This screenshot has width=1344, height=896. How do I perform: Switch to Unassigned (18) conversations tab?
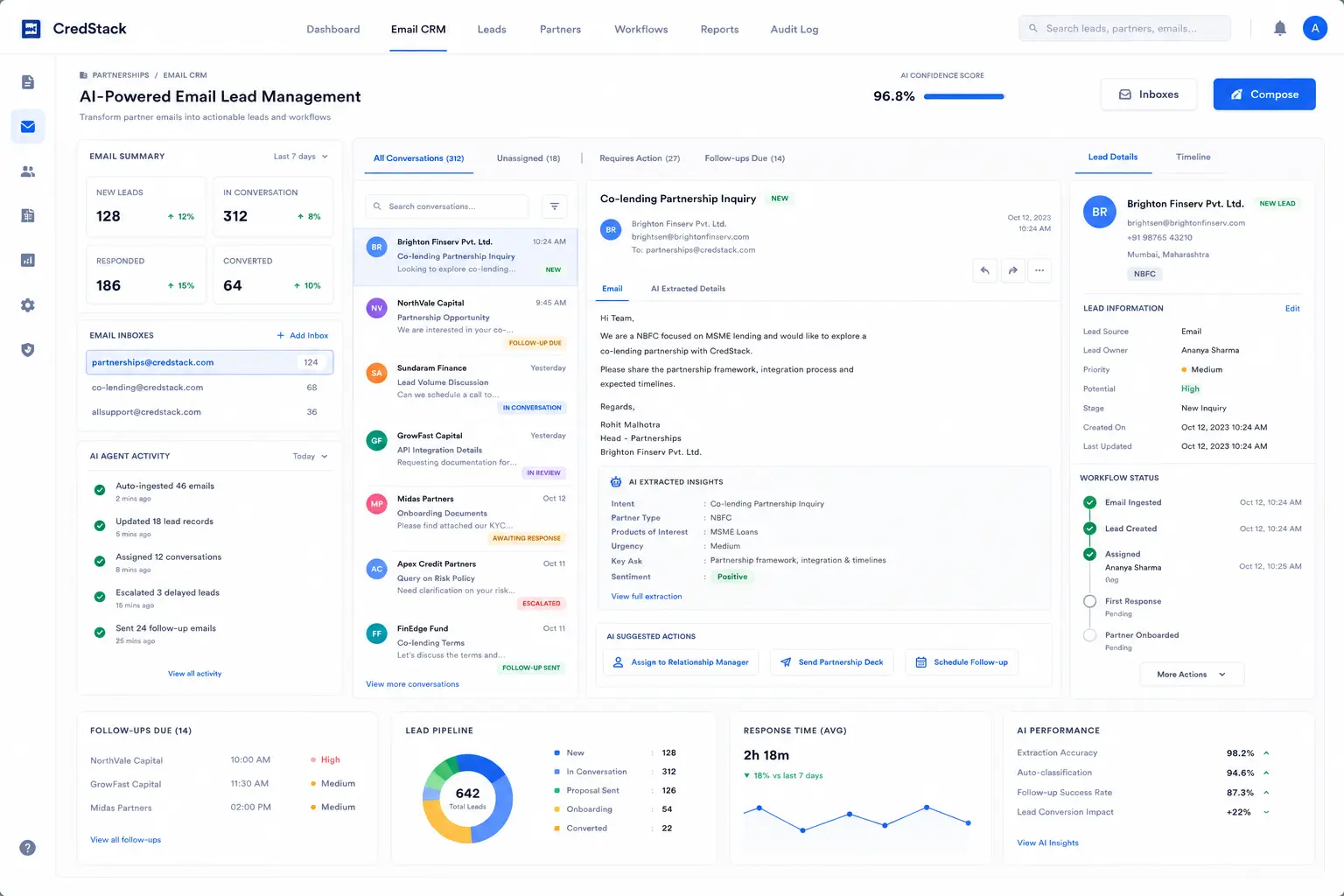528,158
